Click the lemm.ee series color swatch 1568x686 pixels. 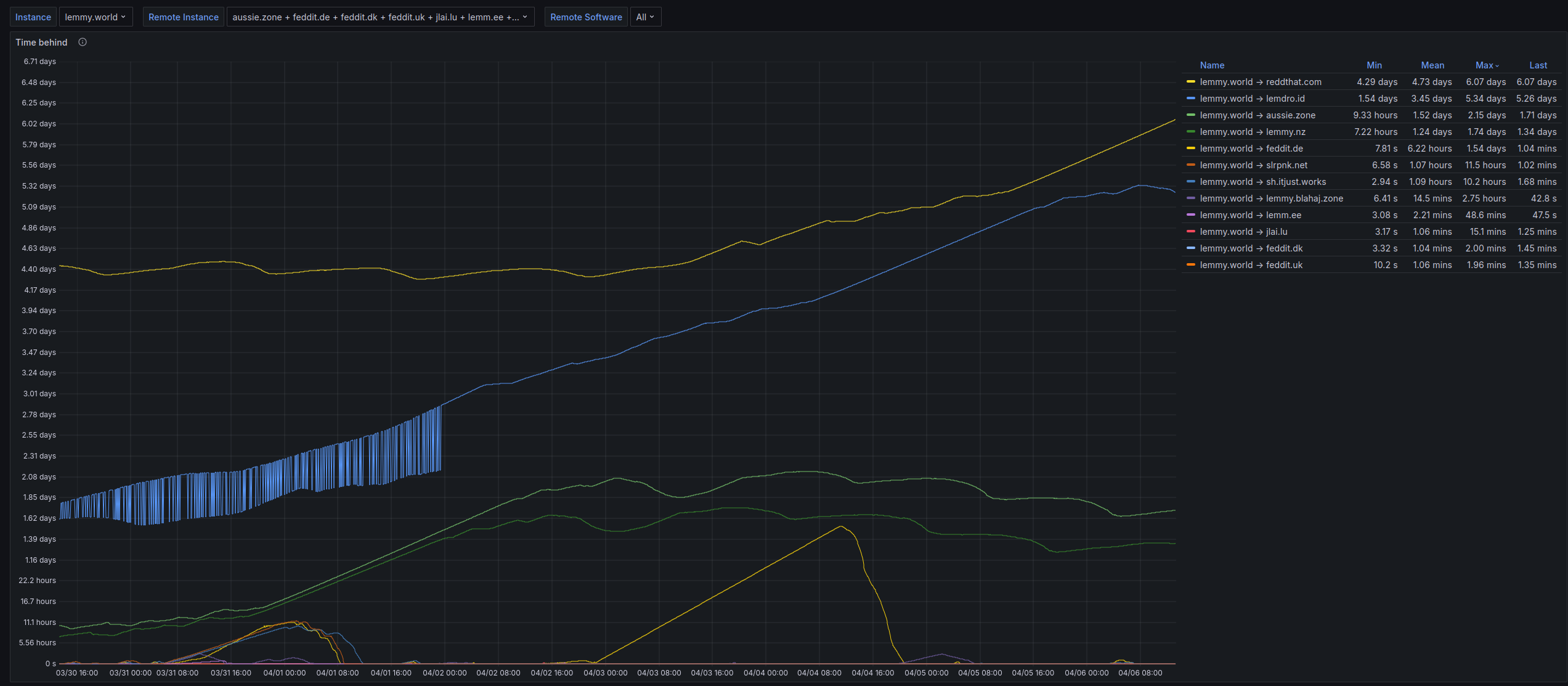coord(1190,215)
